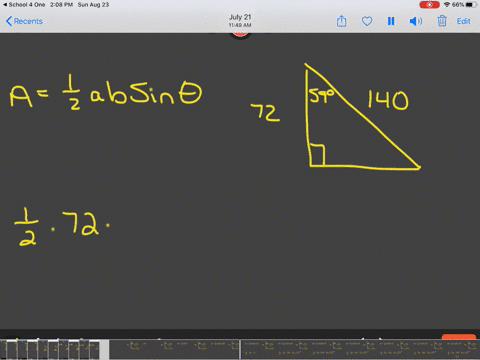Delete the video with the trash icon

click(x=442, y=21)
